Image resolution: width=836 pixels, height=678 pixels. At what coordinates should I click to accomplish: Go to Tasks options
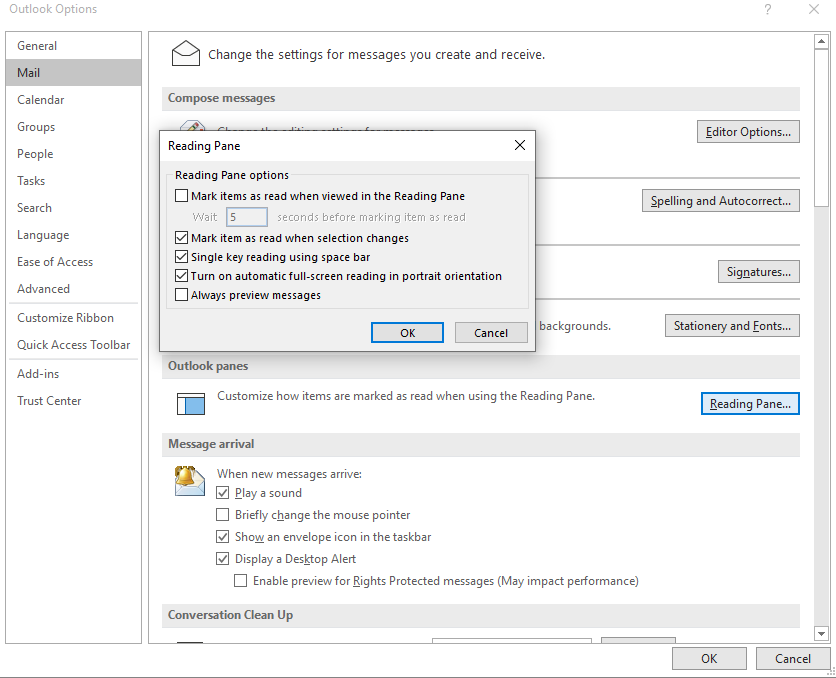click(74, 181)
